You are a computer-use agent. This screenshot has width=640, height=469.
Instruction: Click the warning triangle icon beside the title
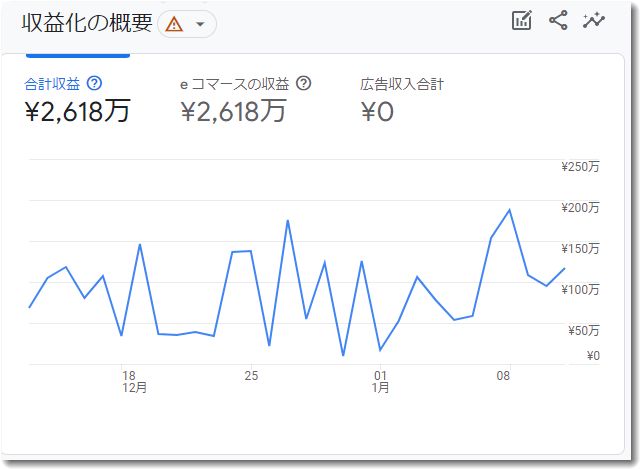[x=174, y=24]
